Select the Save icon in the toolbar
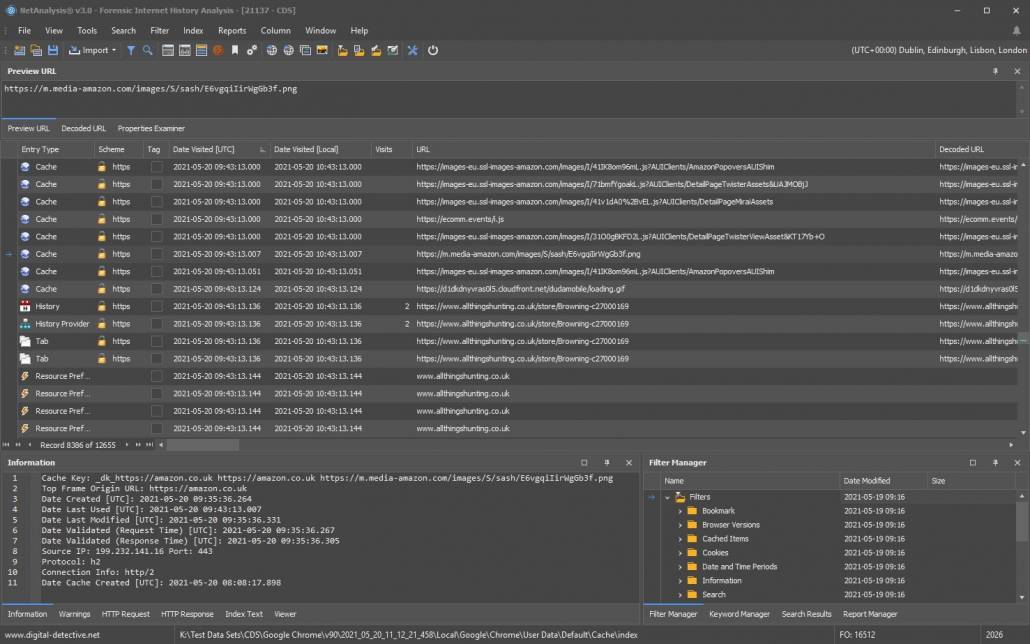Screen dimensions: 1030x644 52,50
